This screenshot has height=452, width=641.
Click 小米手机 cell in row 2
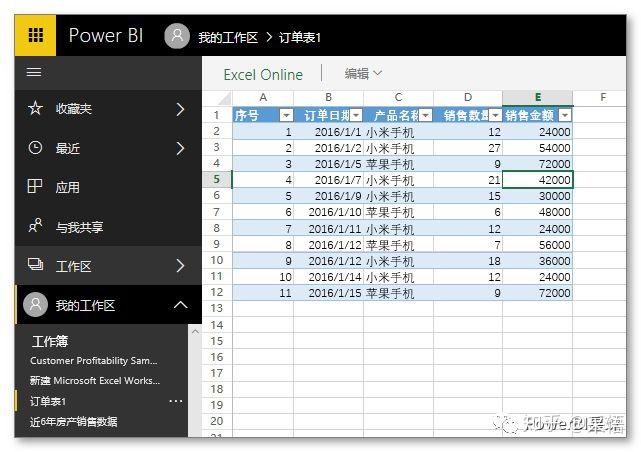pos(399,132)
